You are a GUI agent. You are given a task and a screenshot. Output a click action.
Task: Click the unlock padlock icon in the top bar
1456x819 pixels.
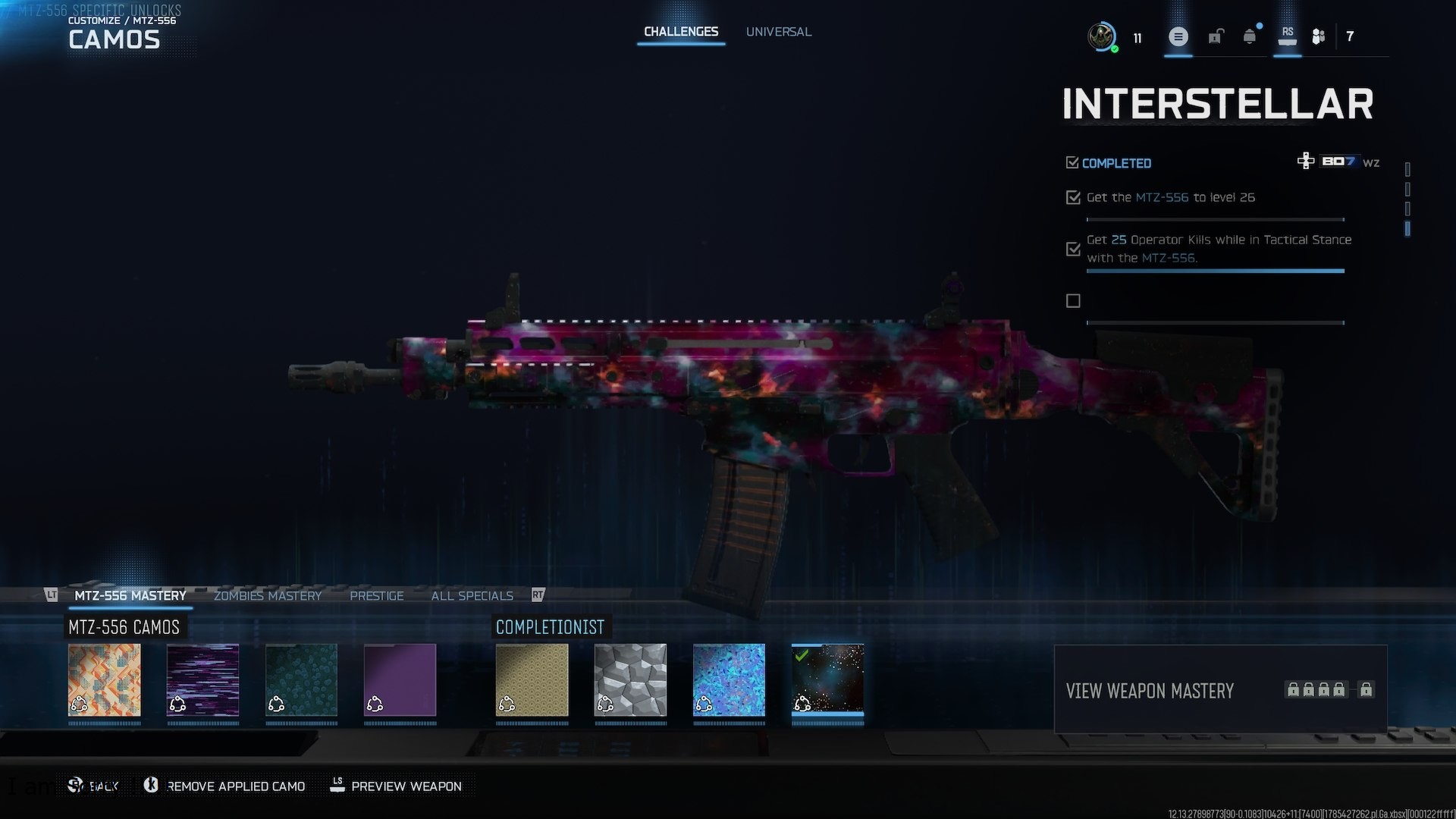(1216, 36)
